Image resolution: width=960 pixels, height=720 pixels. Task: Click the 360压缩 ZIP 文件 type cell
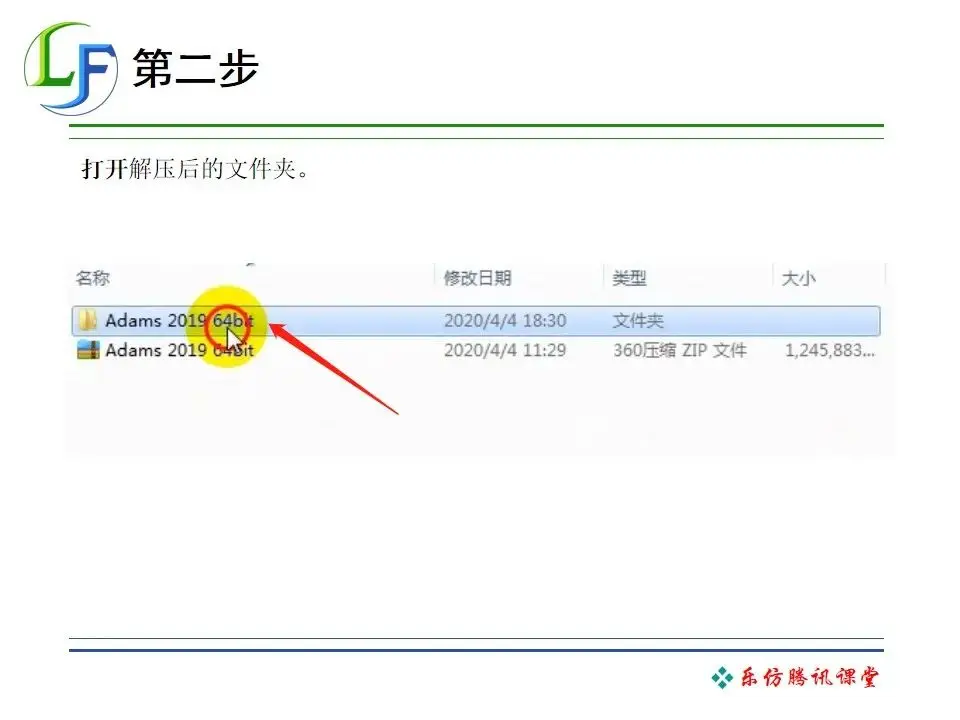click(680, 350)
